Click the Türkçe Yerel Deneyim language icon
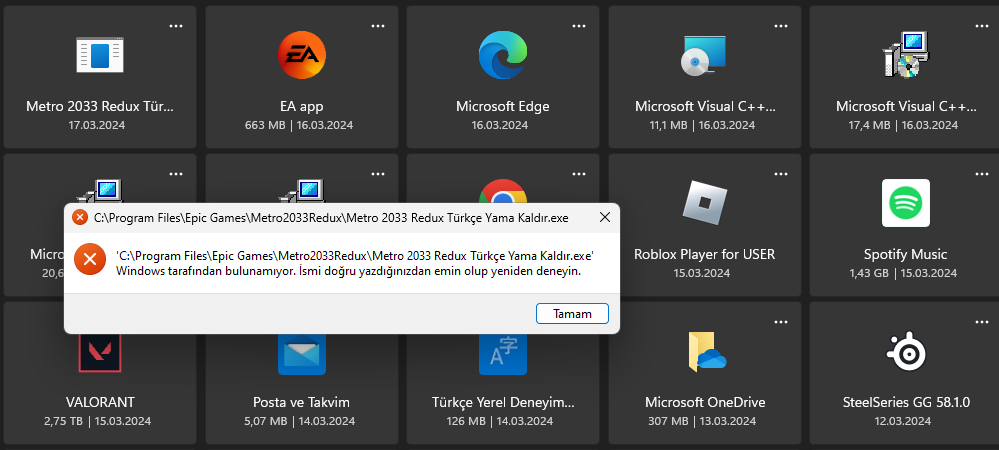The width and height of the screenshot is (999, 450). [503, 354]
